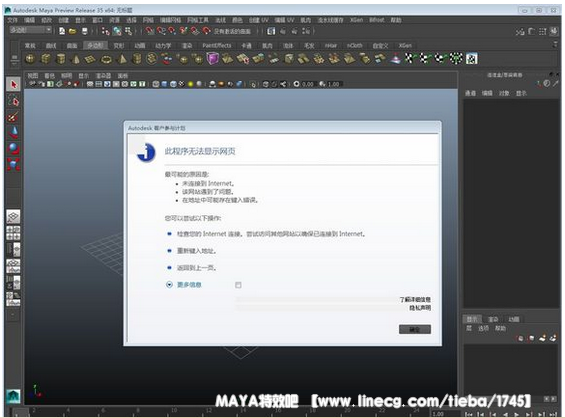
Task: Click frame 10 on the time slider
Action: click(x=174, y=410)
